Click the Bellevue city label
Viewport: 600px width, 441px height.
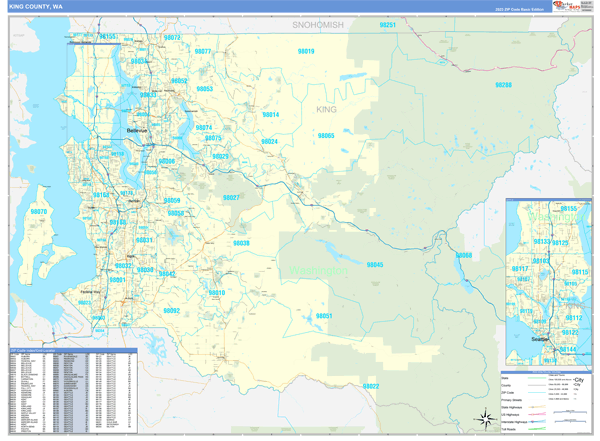click(x=137, y=131)
